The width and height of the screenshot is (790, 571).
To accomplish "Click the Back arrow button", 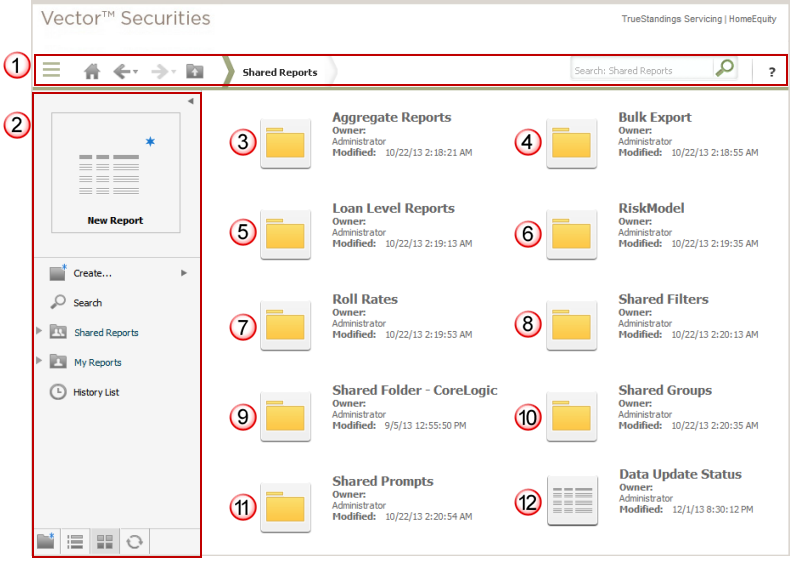I will click(x=122, y=71).
